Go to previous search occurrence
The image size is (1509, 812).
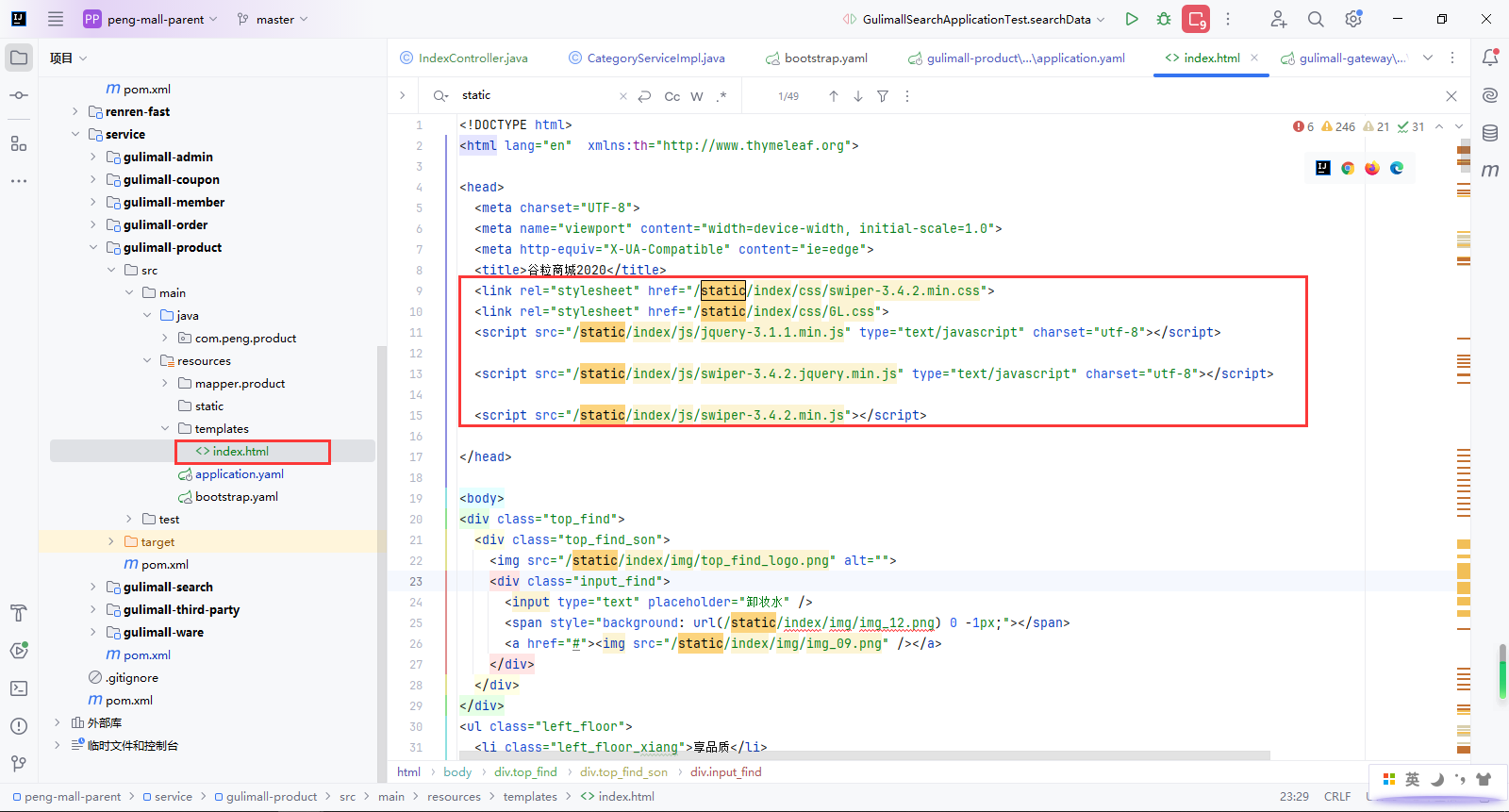tap(834, 96)
